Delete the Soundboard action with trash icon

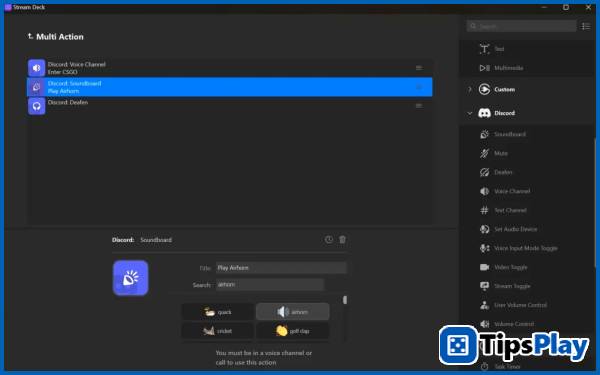(x=342, y=240)
